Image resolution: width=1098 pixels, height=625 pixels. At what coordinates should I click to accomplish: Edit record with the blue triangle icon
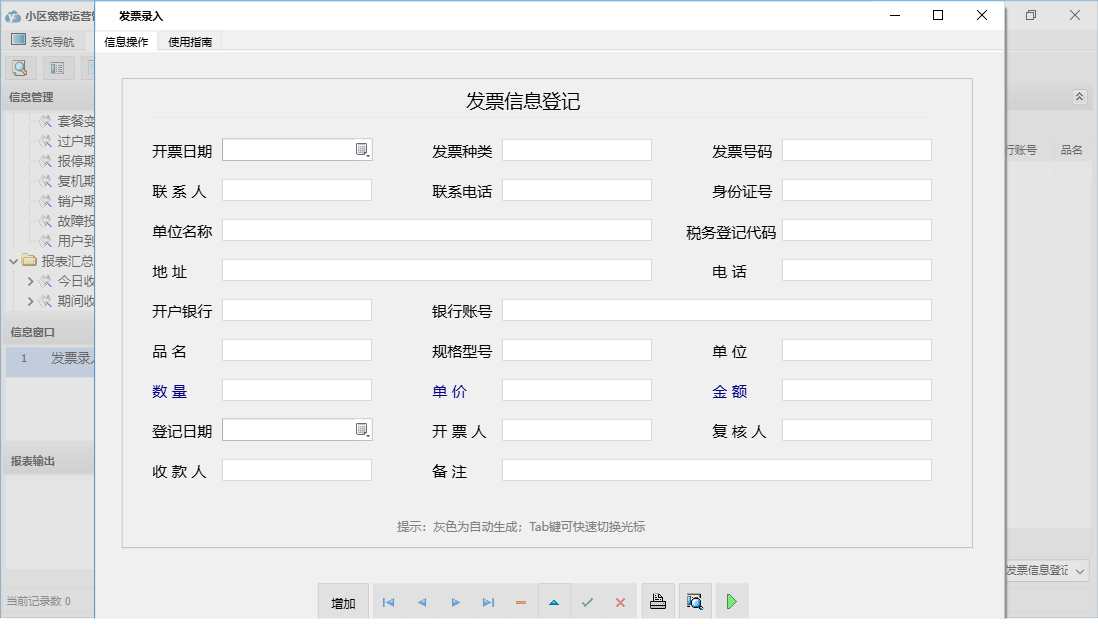[554, 601]
